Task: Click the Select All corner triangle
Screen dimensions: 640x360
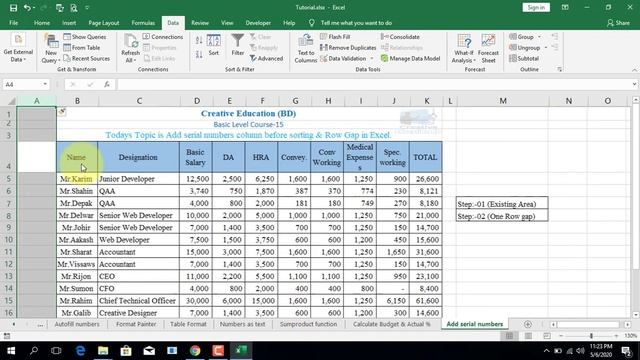Action: tap(11, 101)
